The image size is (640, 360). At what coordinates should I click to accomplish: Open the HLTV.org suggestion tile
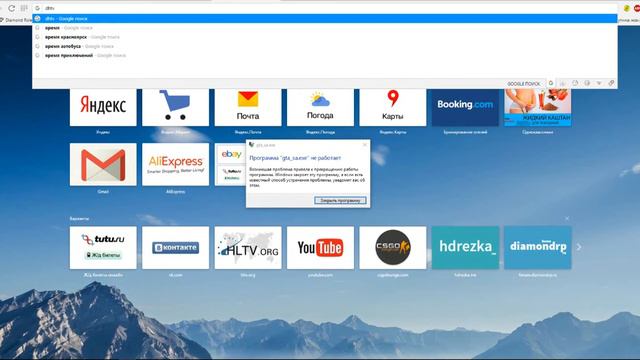pyautogui.click(x=248, y=248)
